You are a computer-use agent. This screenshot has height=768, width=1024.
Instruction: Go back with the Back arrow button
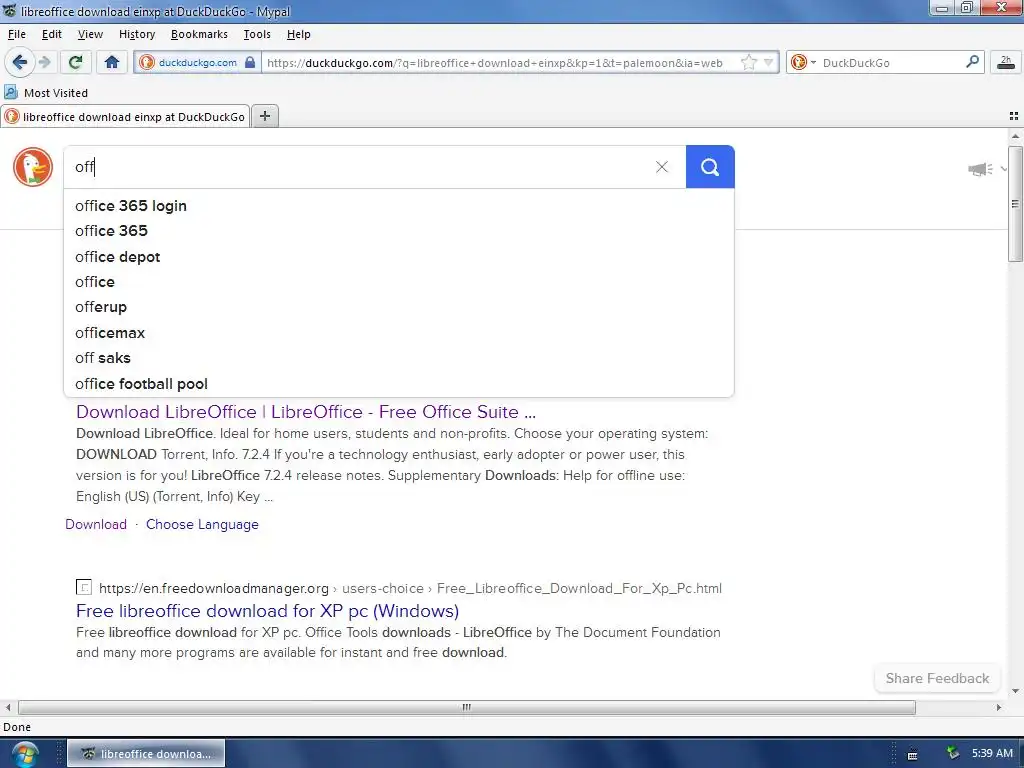19,63
